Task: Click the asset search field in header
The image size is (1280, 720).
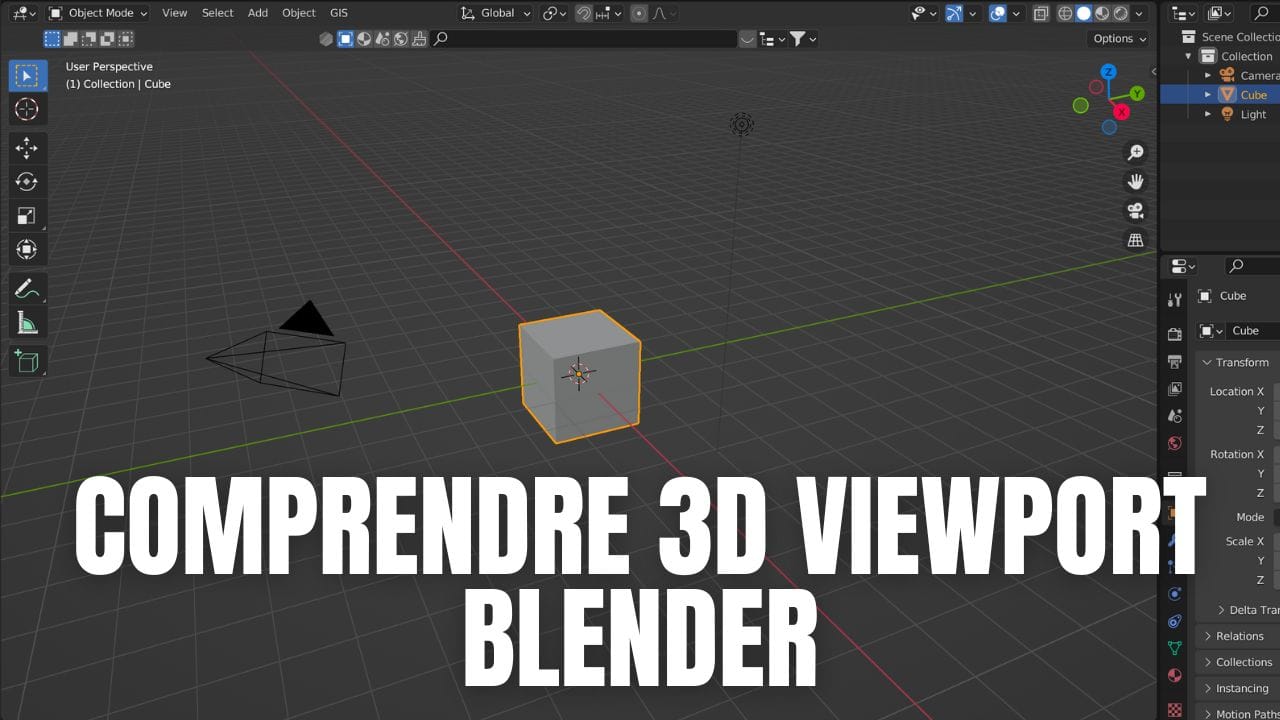Action: point(585,39)
